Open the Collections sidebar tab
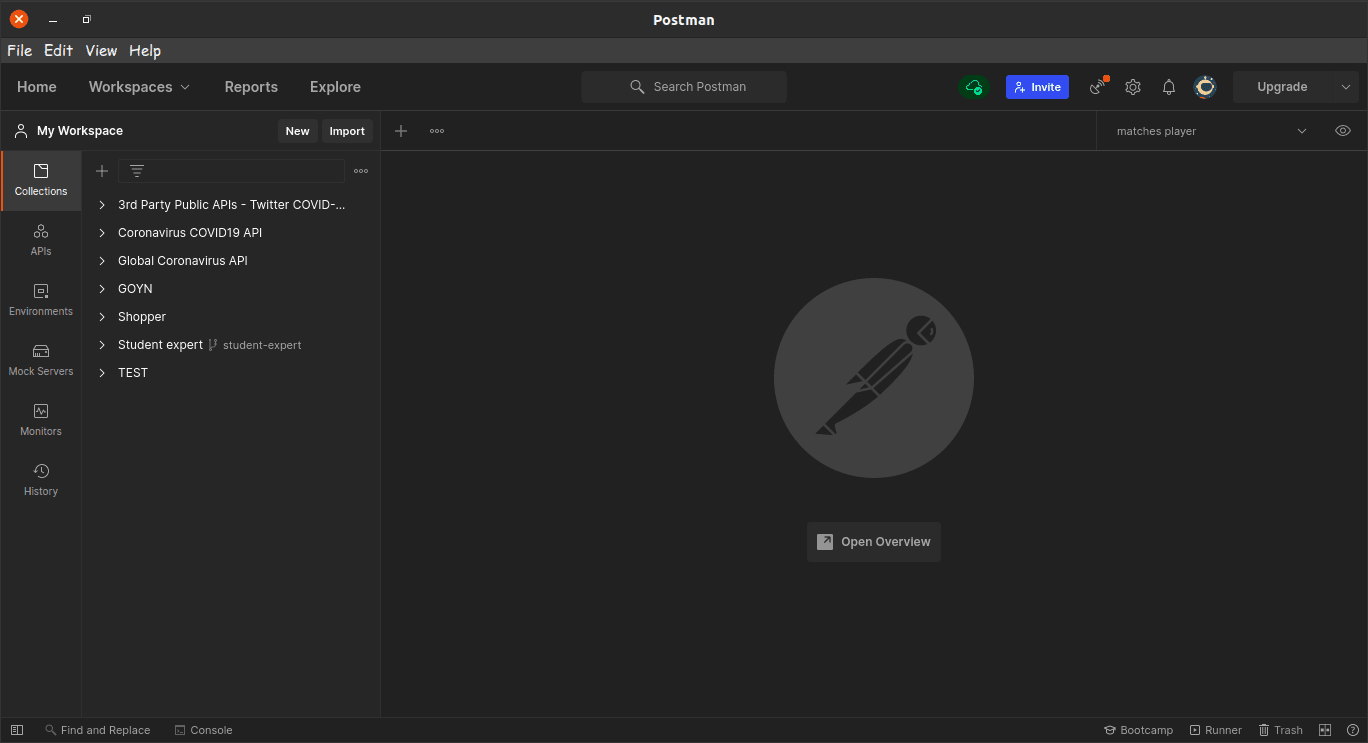Image resolution: width=1368 pixels, height=743 pixels. coord(41,180)
